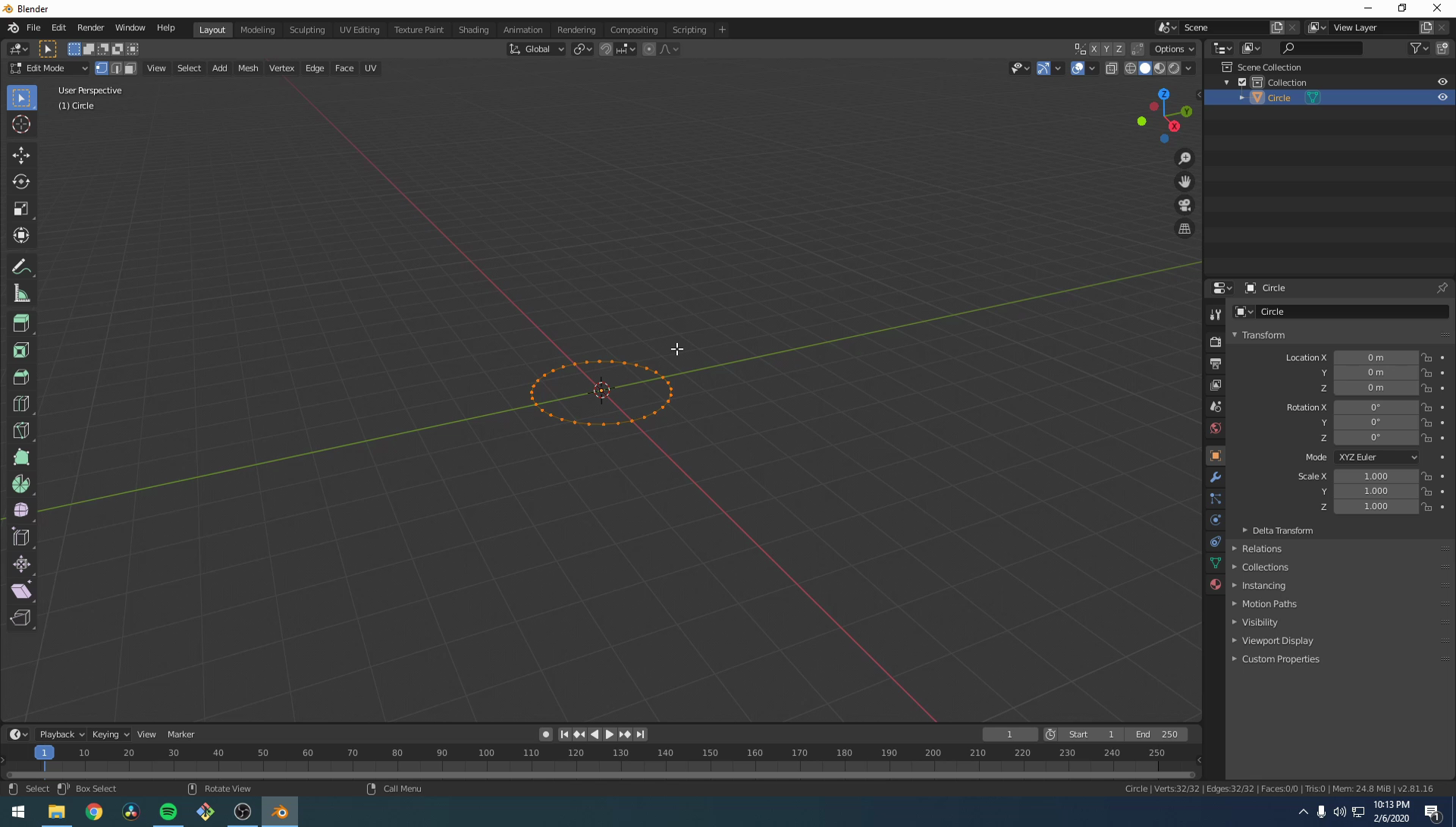Switch to face select mode
The image size is (1456, 827).
click(x=130, y=68)
